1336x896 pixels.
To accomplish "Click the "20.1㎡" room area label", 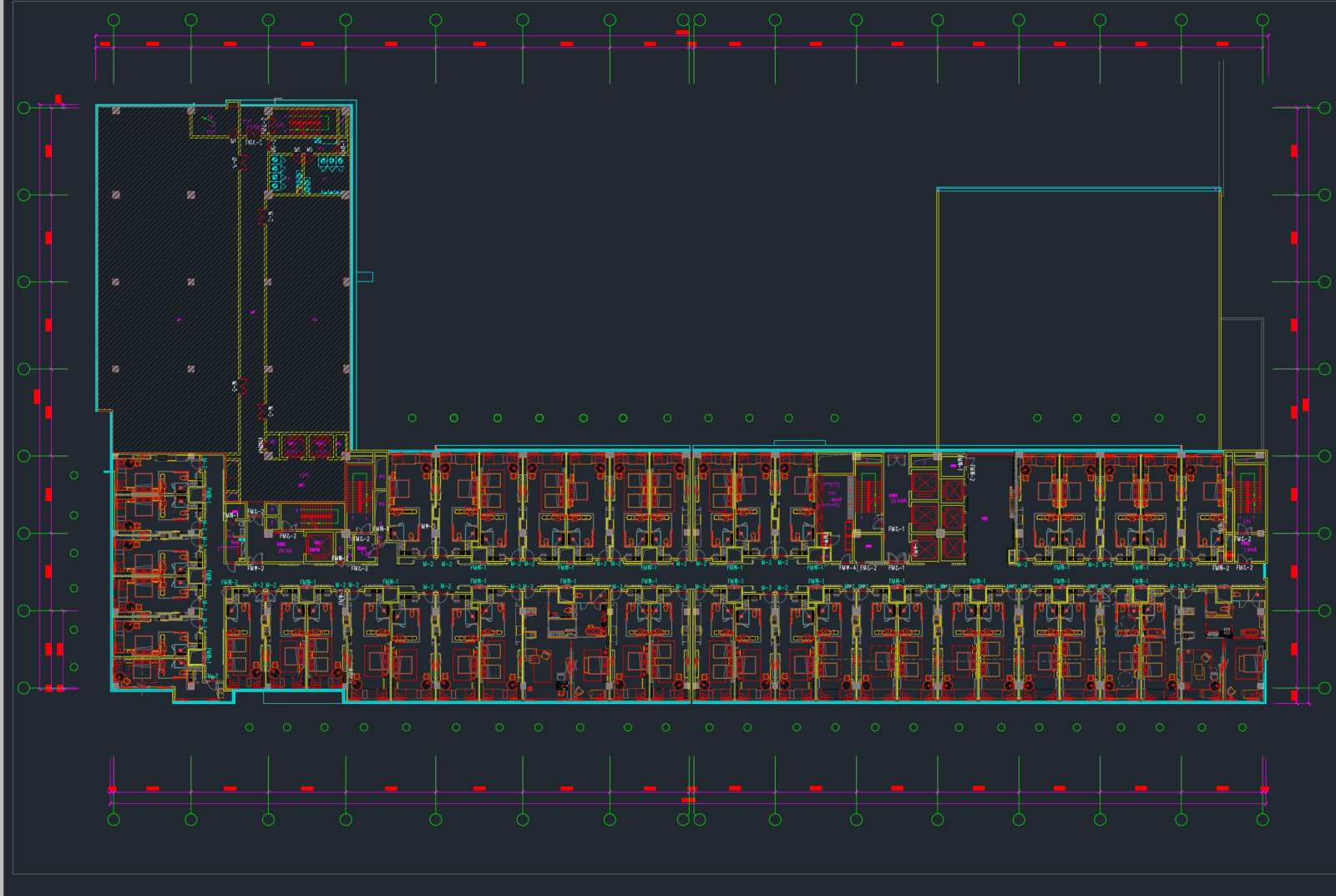I will pos(285,551).
